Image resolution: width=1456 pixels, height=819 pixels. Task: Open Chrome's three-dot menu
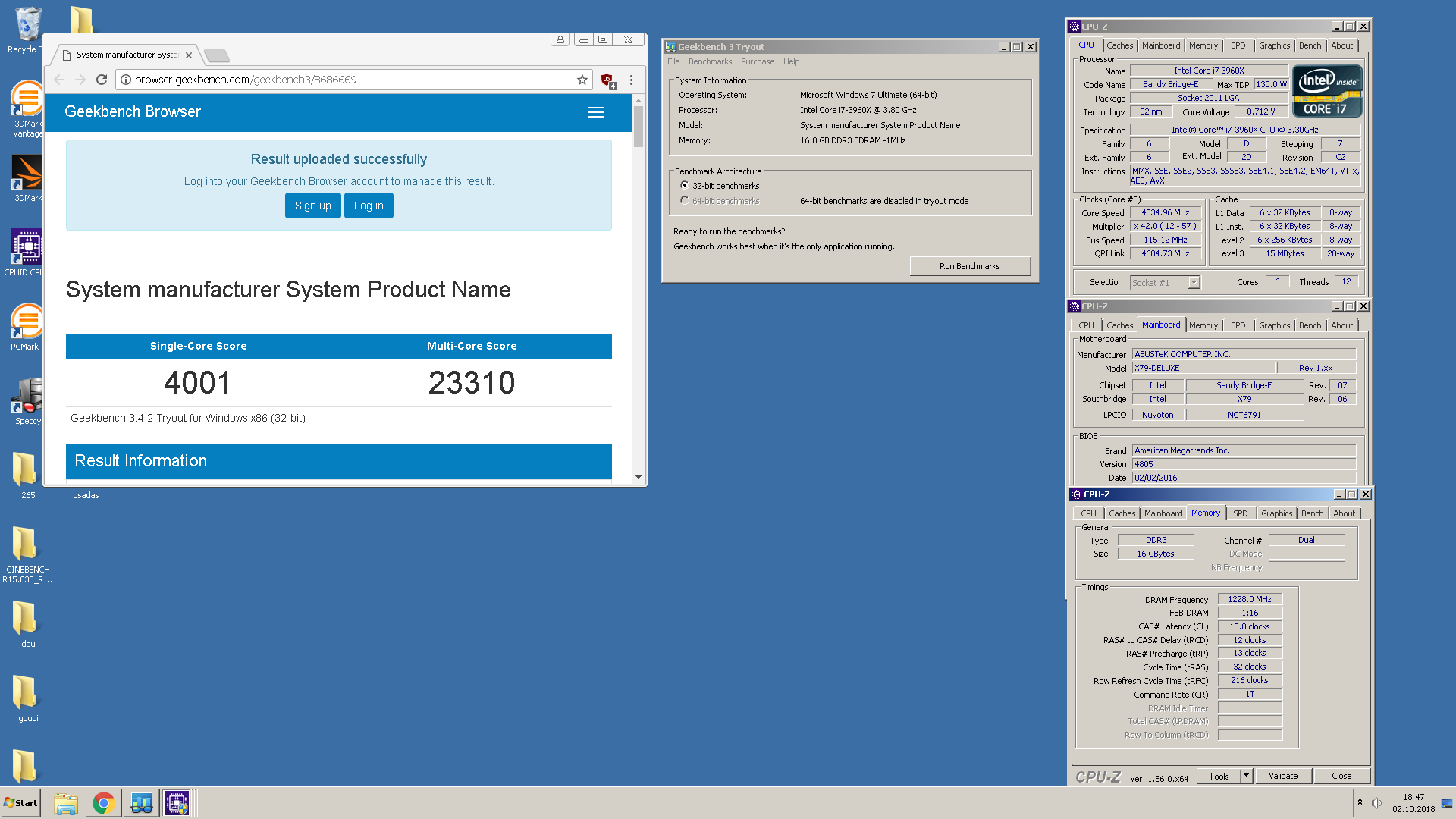click(x=631, y=80)
